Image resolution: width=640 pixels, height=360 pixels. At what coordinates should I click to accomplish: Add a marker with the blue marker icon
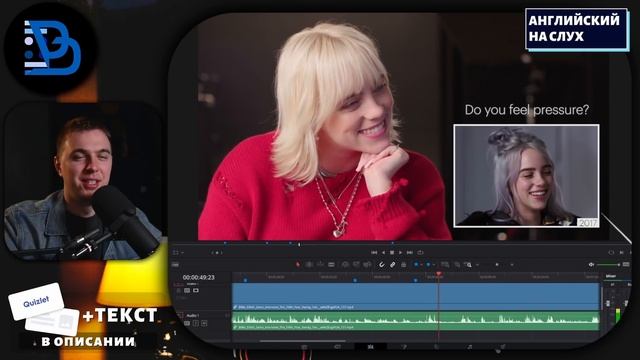428,264
